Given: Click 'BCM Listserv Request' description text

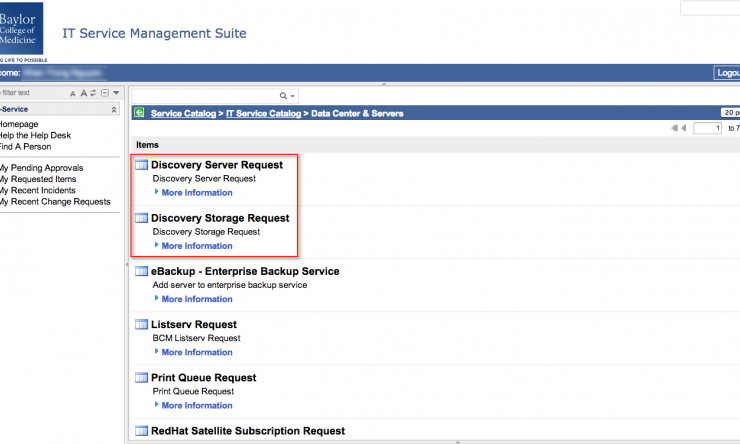Looking at the screenshot, I should pyautogui.click(x=196, y=338).
